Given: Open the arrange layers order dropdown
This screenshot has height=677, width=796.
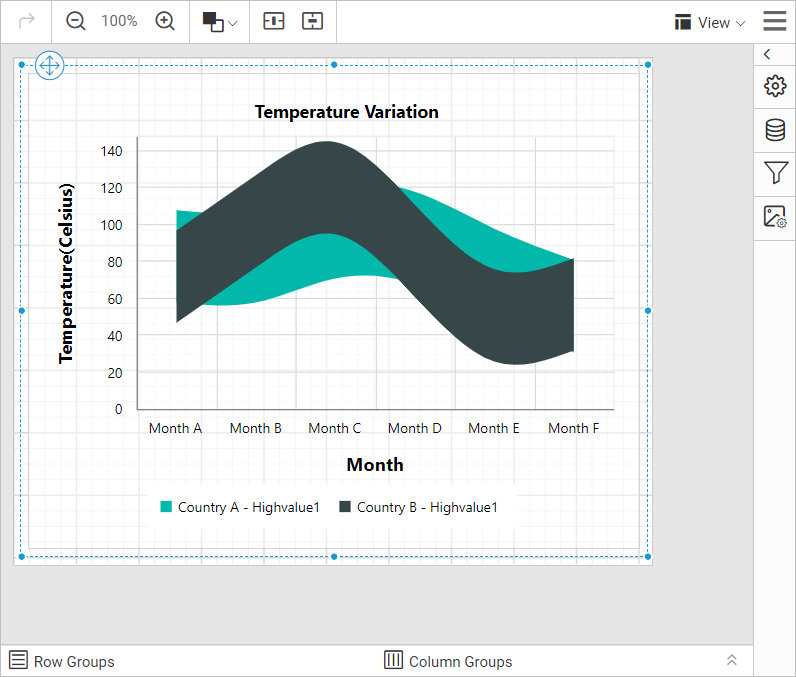Looking at the screenshot, I should point(219,22).
